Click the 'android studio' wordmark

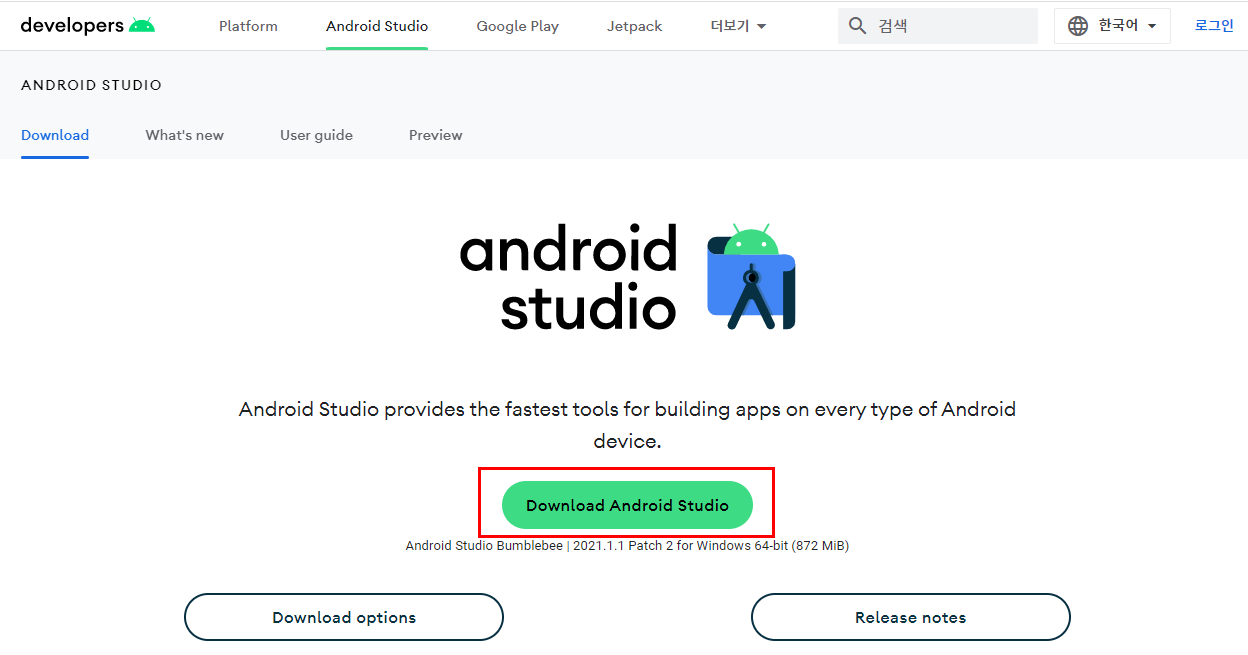568,278
